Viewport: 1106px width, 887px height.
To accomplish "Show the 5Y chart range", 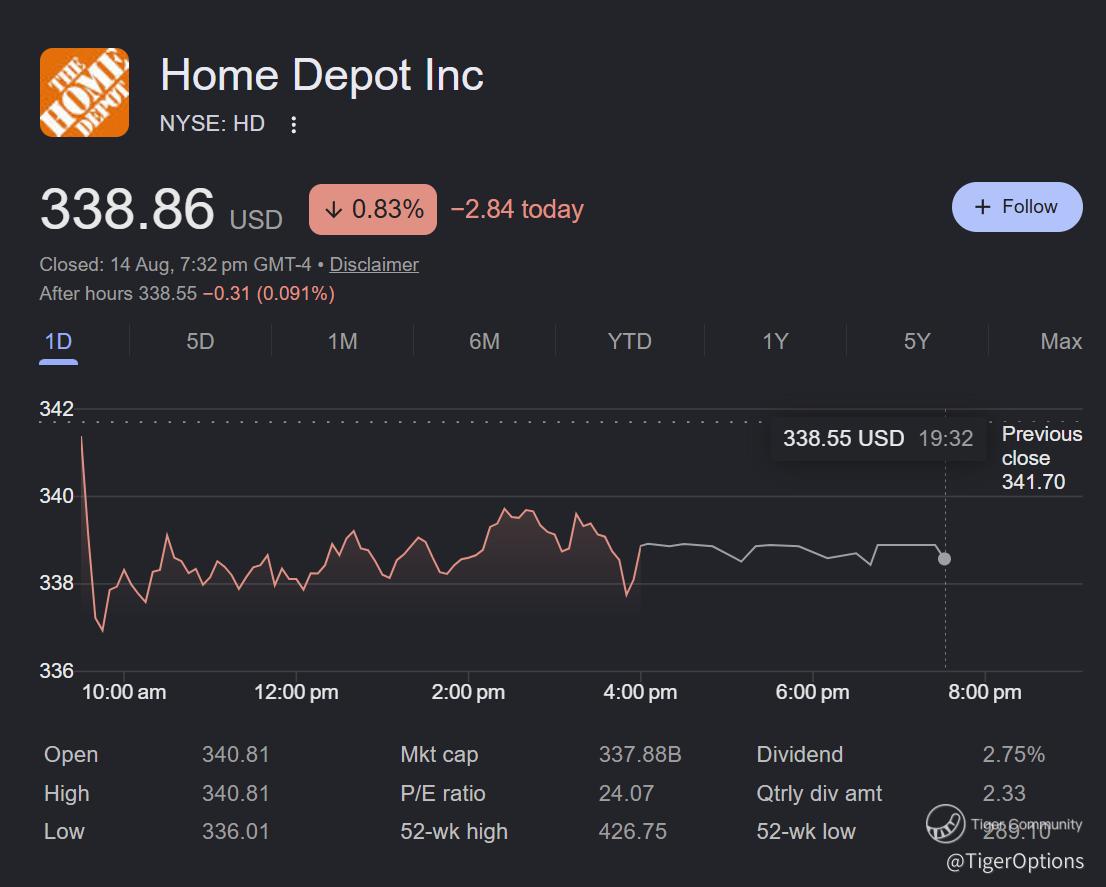I will 916,342.
